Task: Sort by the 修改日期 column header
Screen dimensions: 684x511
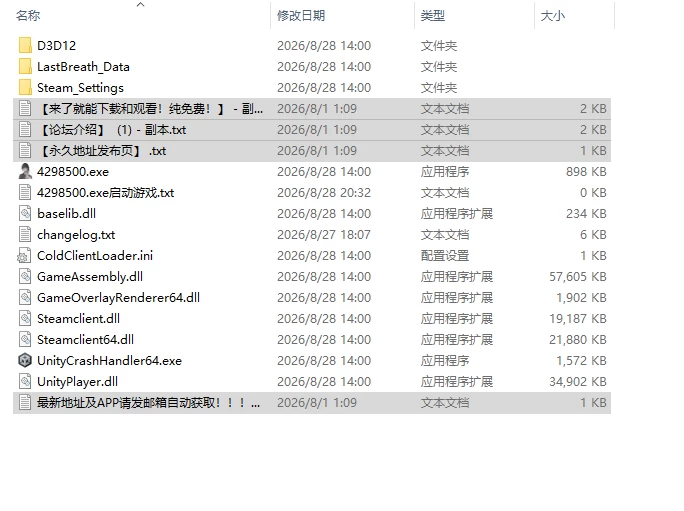Action: [x=301, y=16]
